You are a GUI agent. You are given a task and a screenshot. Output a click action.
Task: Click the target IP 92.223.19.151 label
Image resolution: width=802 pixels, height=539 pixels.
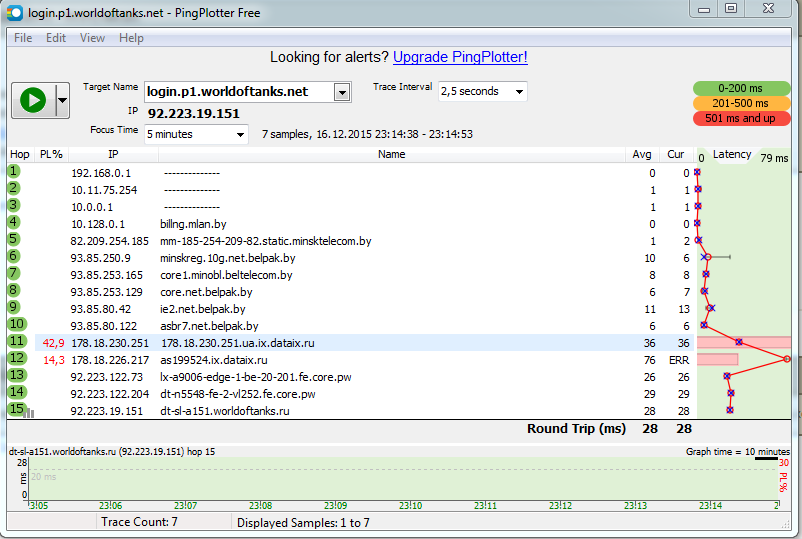coord(193,113)
